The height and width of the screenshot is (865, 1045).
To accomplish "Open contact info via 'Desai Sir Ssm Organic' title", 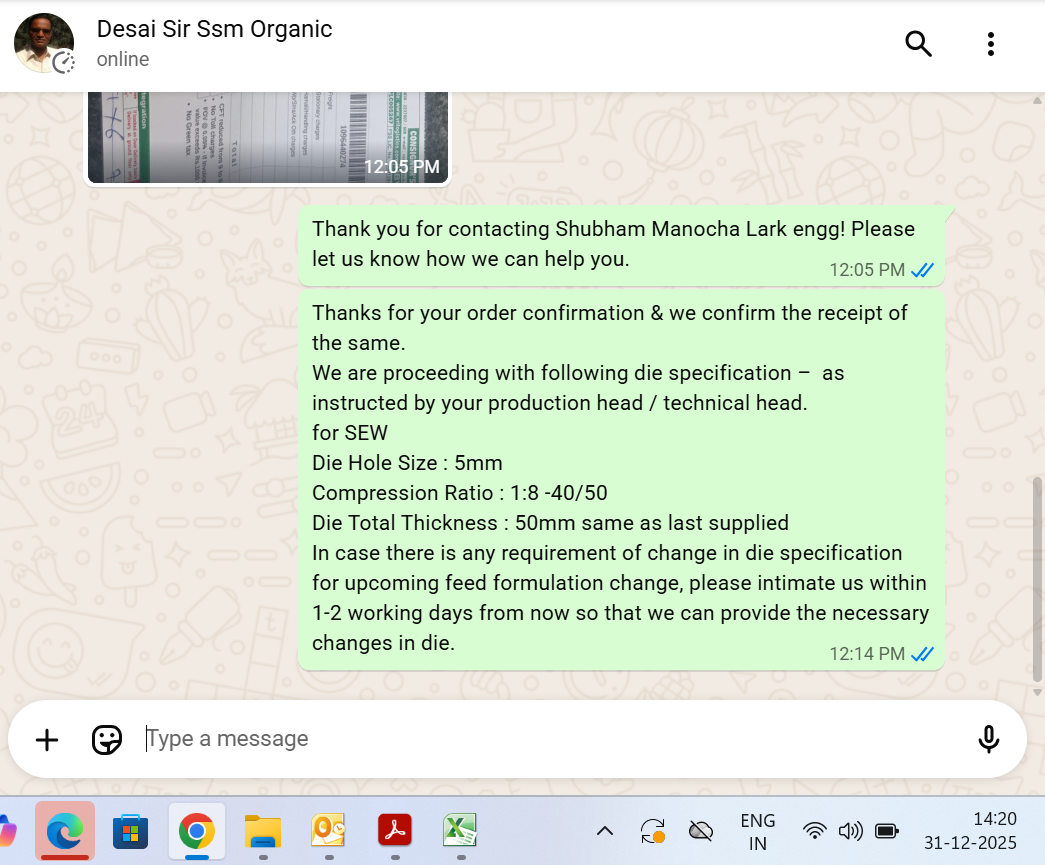I will 214,30.
